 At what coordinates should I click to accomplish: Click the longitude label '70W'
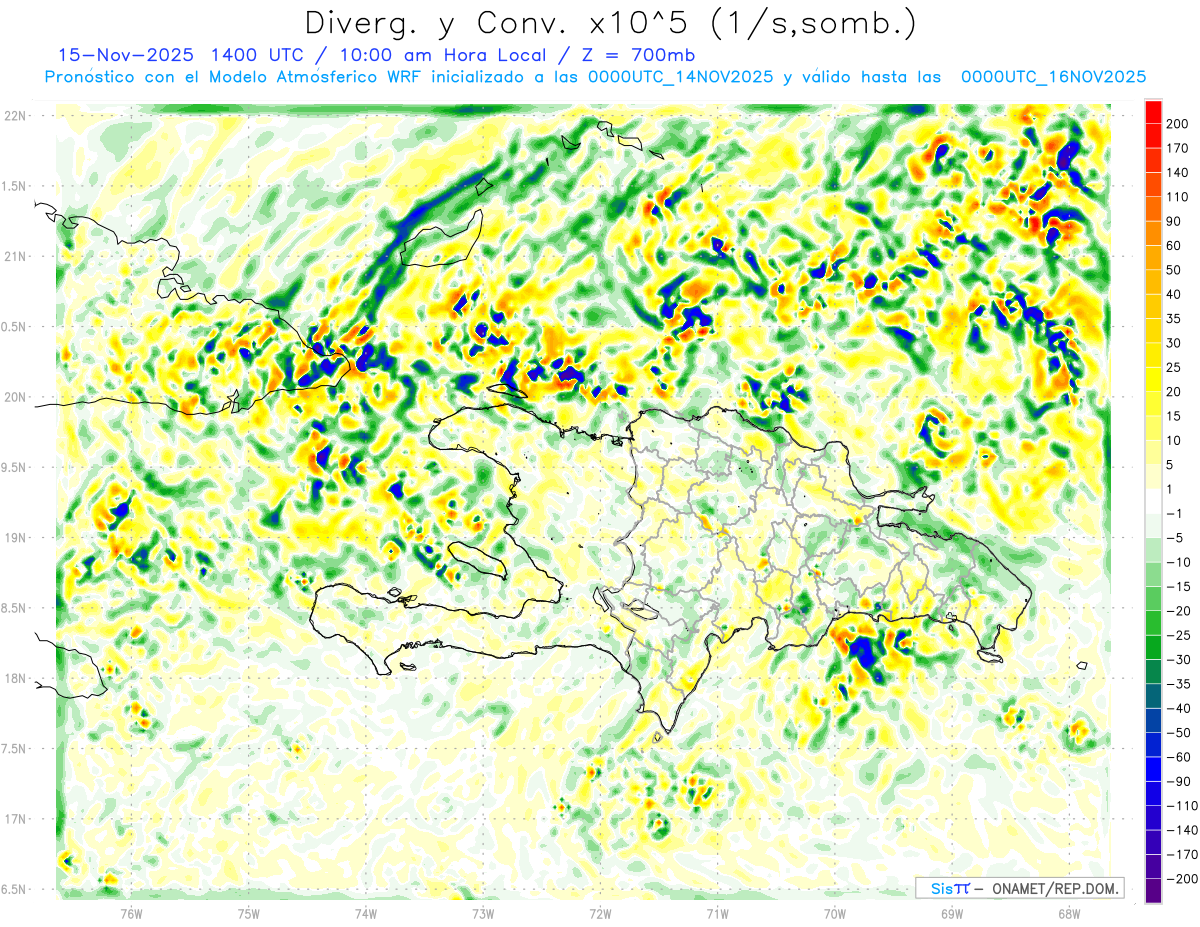(x=833, y=914)
